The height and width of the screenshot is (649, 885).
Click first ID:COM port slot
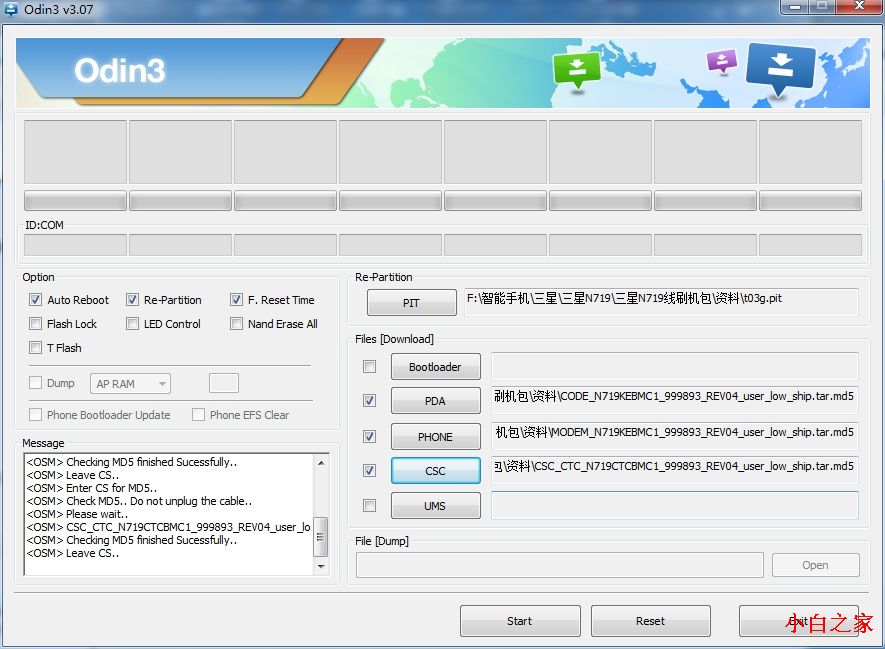[75, 245]
